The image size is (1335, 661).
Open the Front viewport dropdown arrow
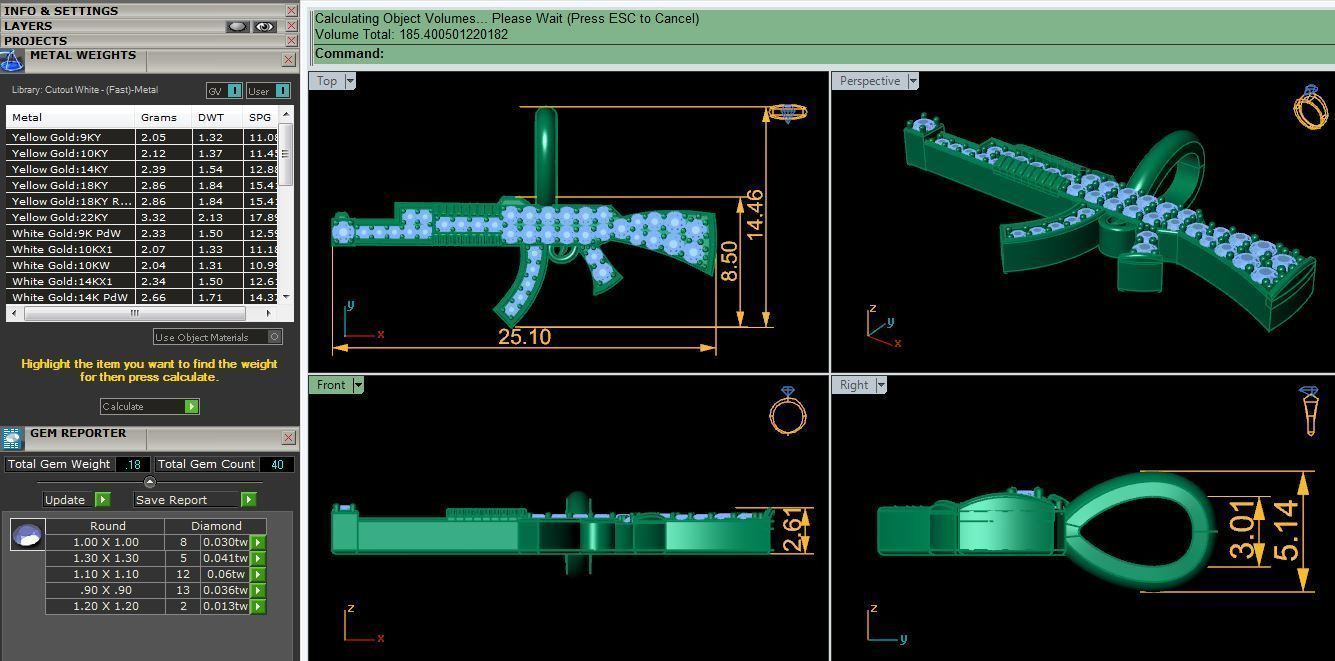[x=357, y=385]
